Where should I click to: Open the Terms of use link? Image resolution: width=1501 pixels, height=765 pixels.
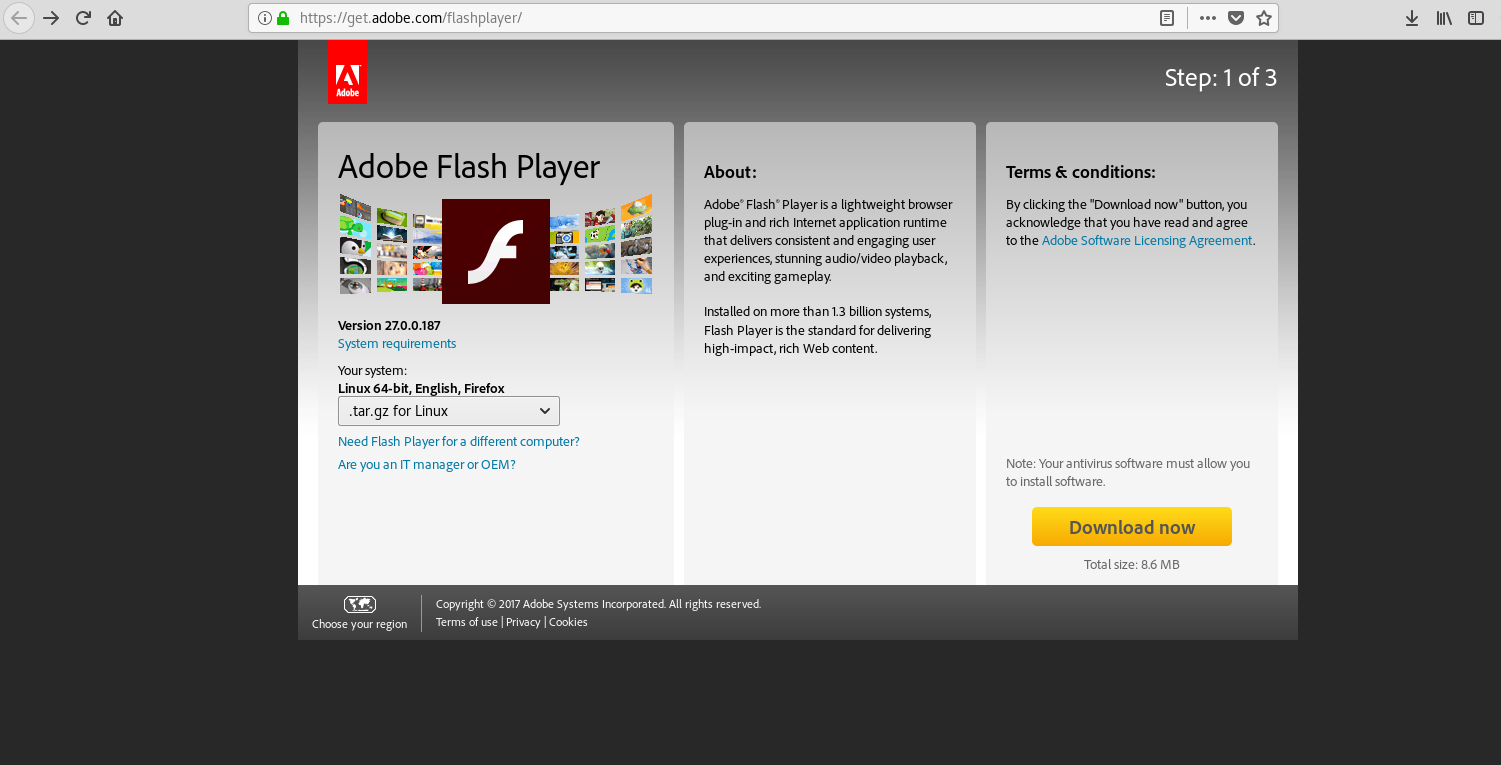coord(467,622)
